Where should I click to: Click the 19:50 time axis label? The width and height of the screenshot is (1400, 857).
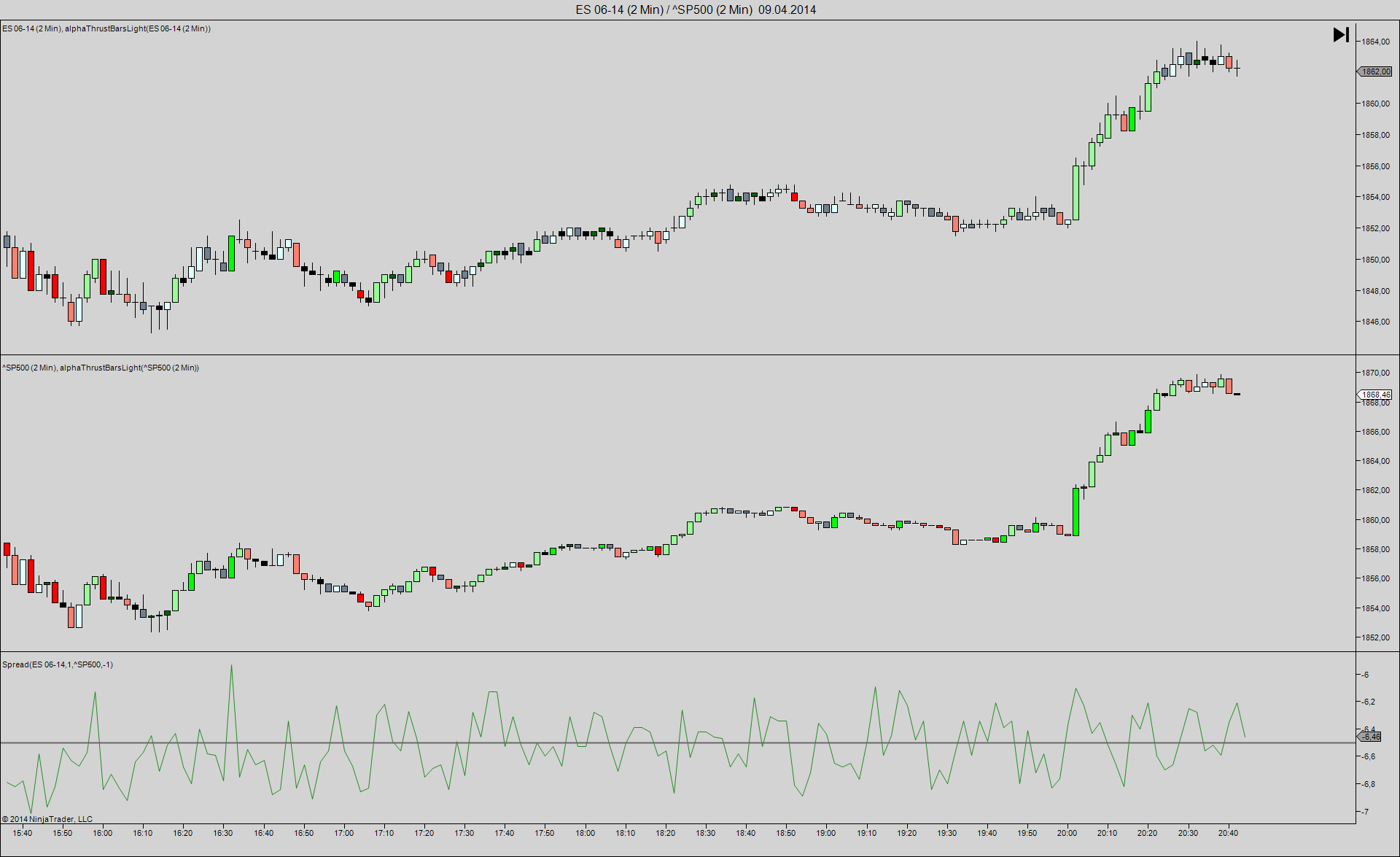1027,833
